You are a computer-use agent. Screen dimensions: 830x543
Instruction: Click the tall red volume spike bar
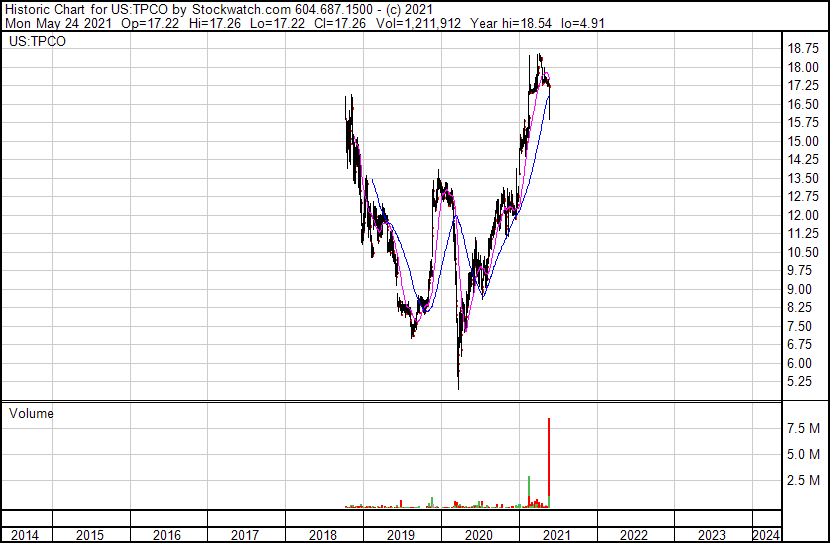[x=549, y=463]
